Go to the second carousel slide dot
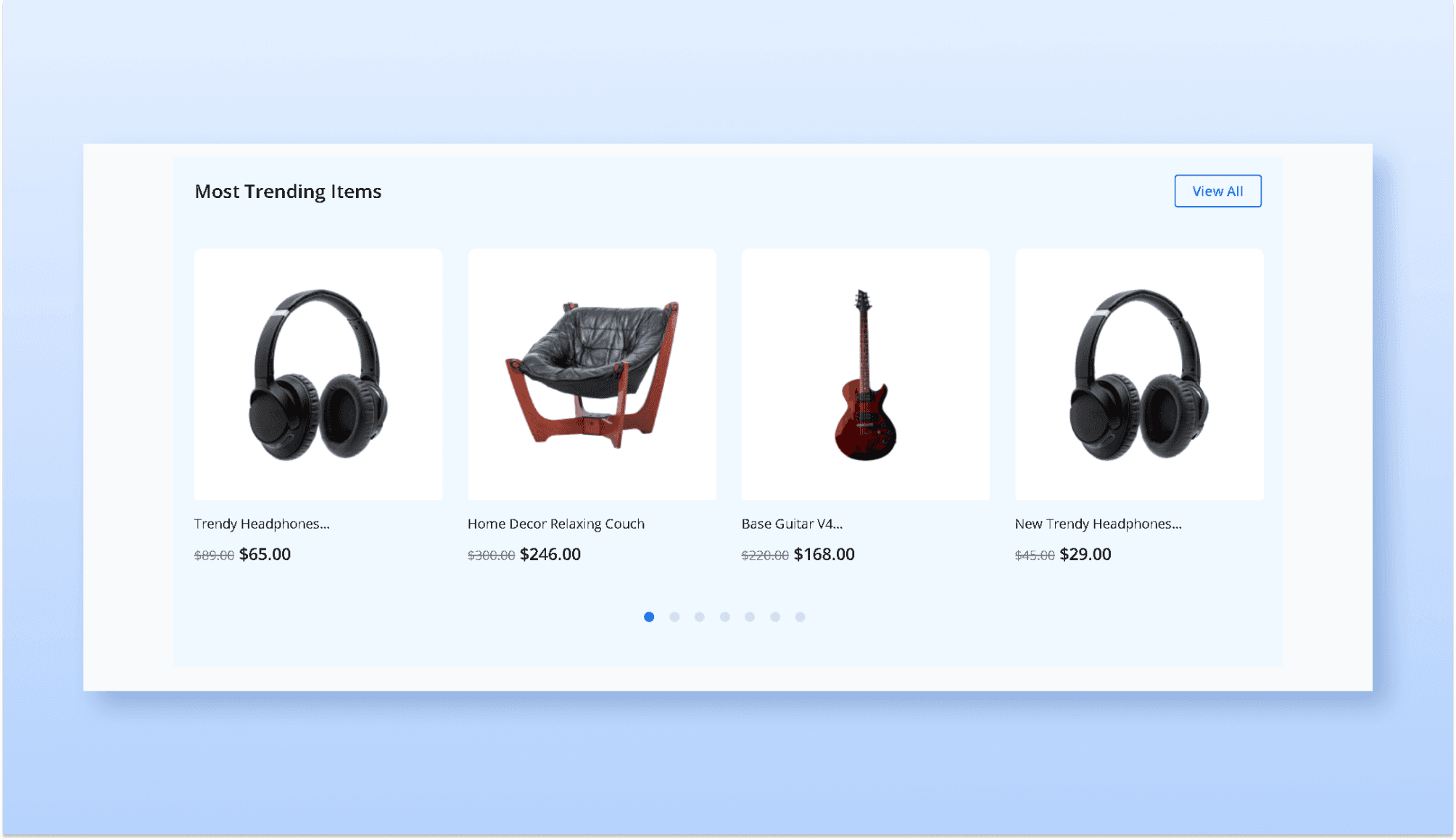The image size is (1456, 840). click(x=674, y=617)
